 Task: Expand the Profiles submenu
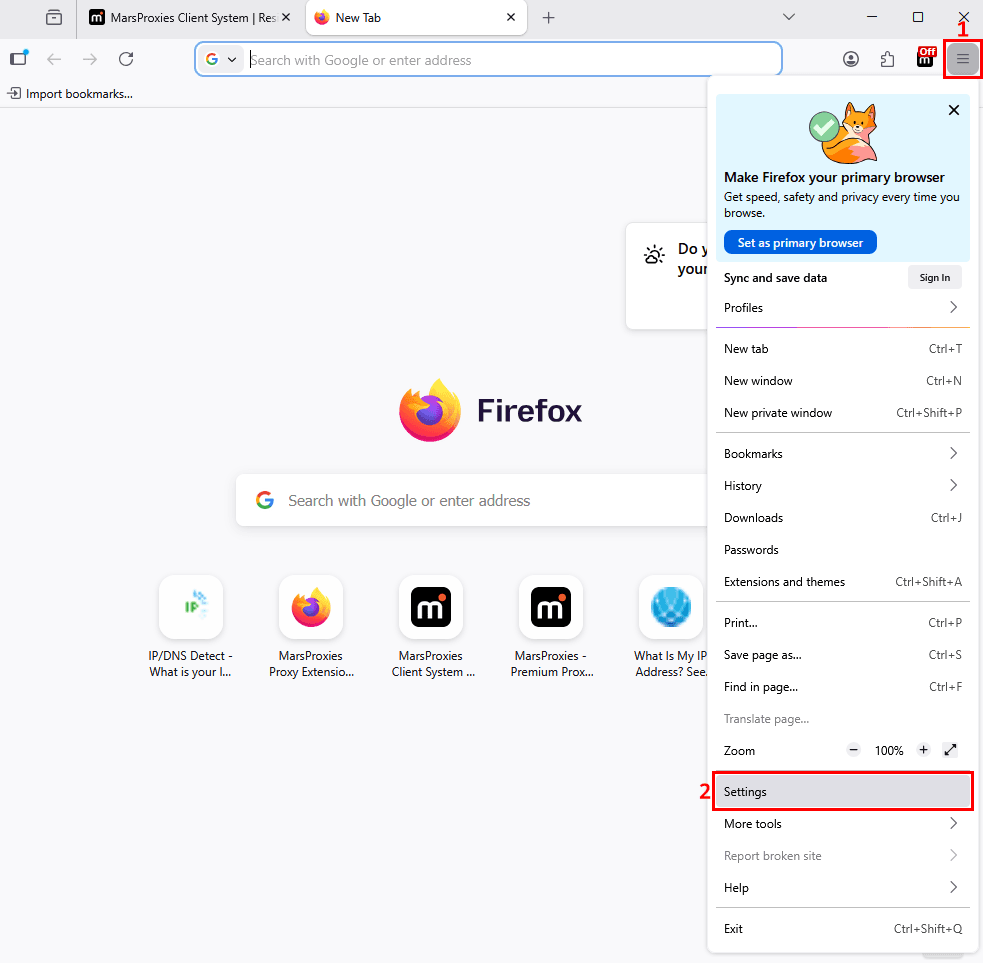pyautogui.click(x=843, y=307)
